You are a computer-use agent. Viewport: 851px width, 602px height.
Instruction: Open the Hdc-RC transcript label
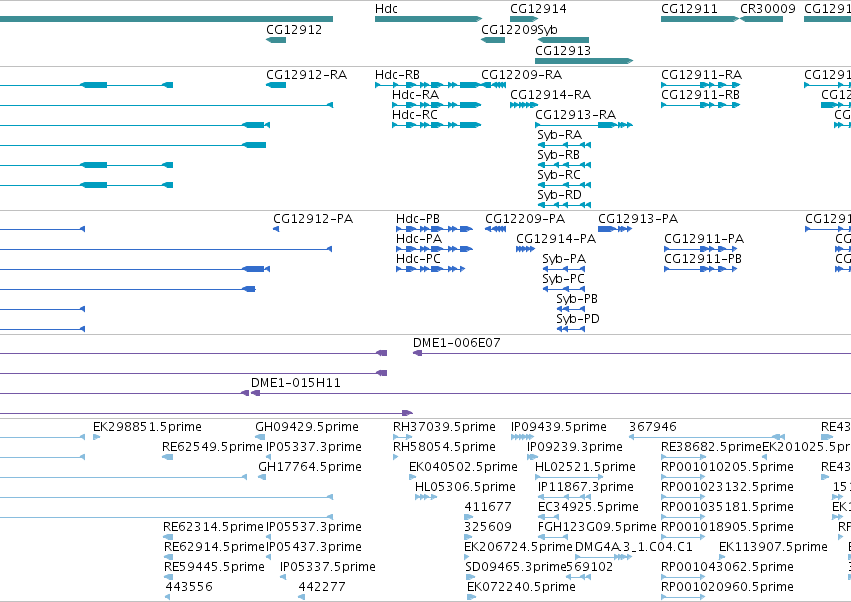415,115
